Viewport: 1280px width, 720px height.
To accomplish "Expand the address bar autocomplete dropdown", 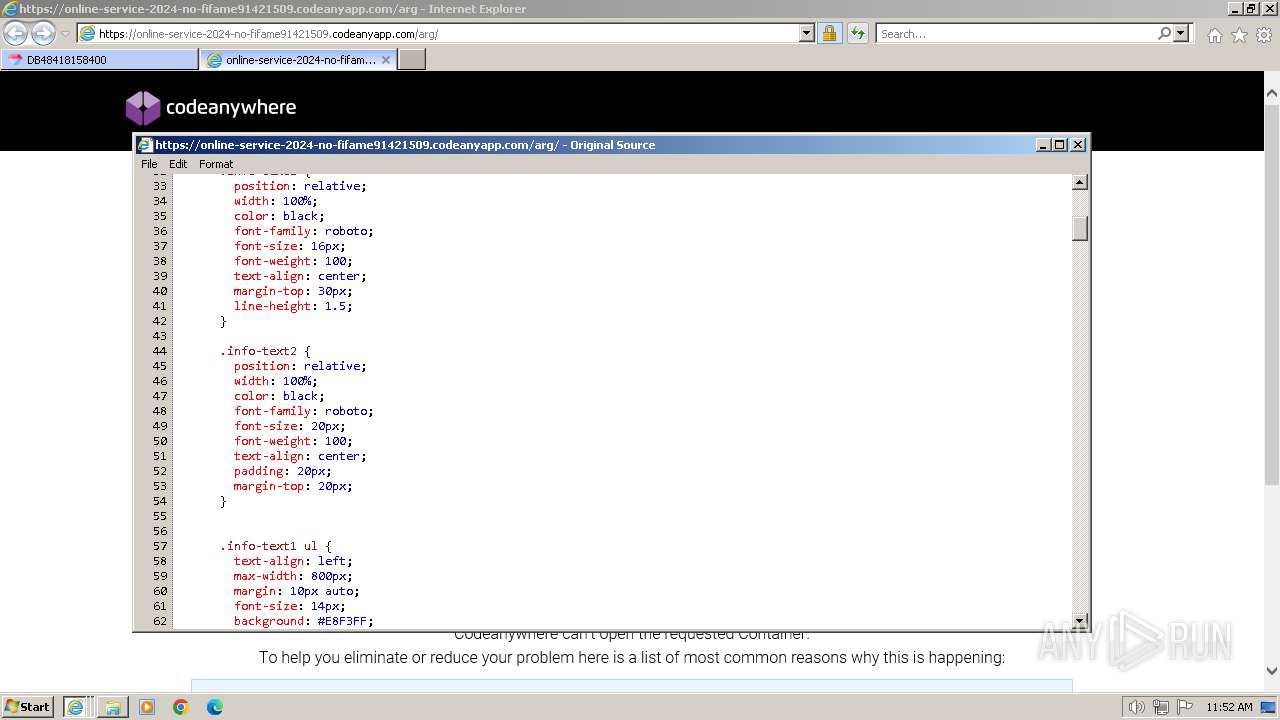I will (807, 33).
